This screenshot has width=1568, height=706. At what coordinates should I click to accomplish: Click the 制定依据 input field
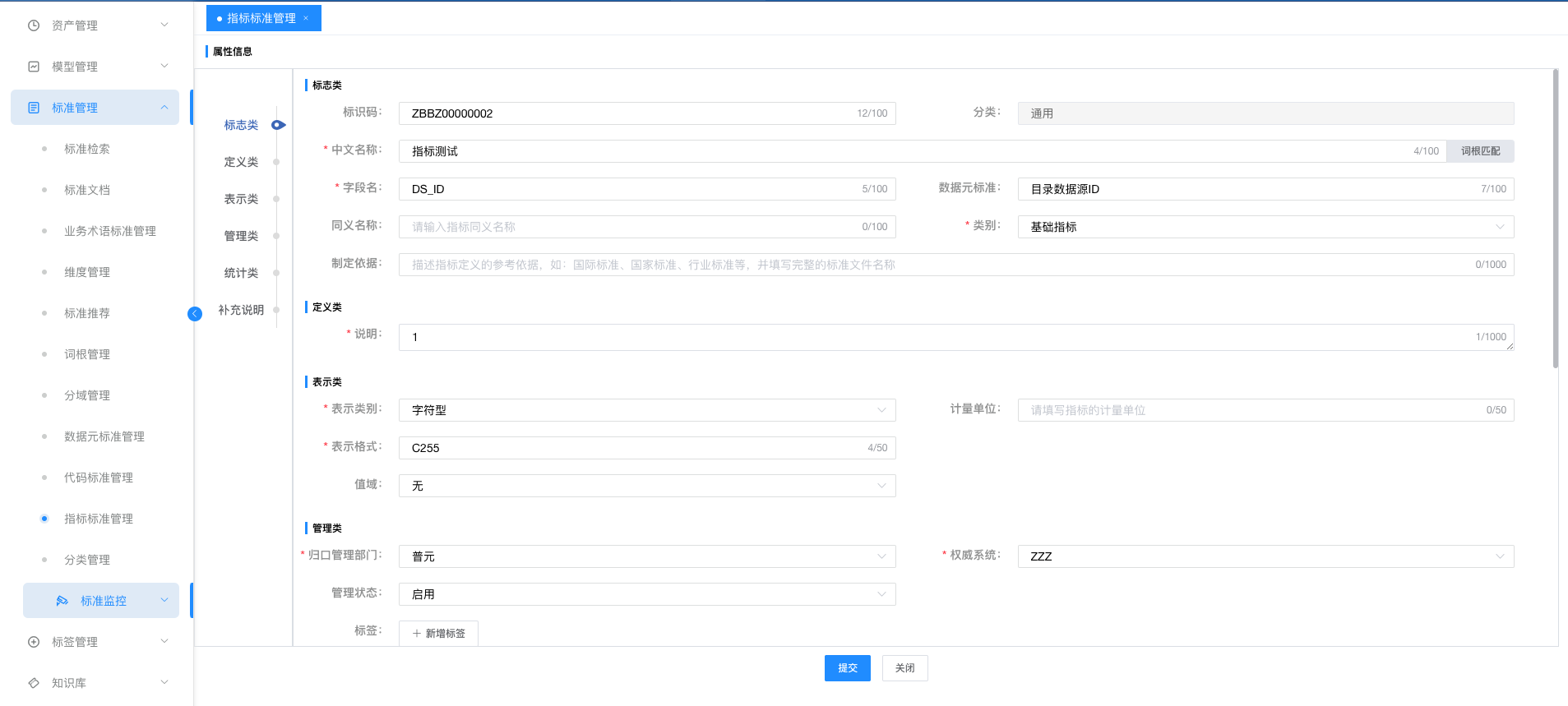click(x=956, y=265)
